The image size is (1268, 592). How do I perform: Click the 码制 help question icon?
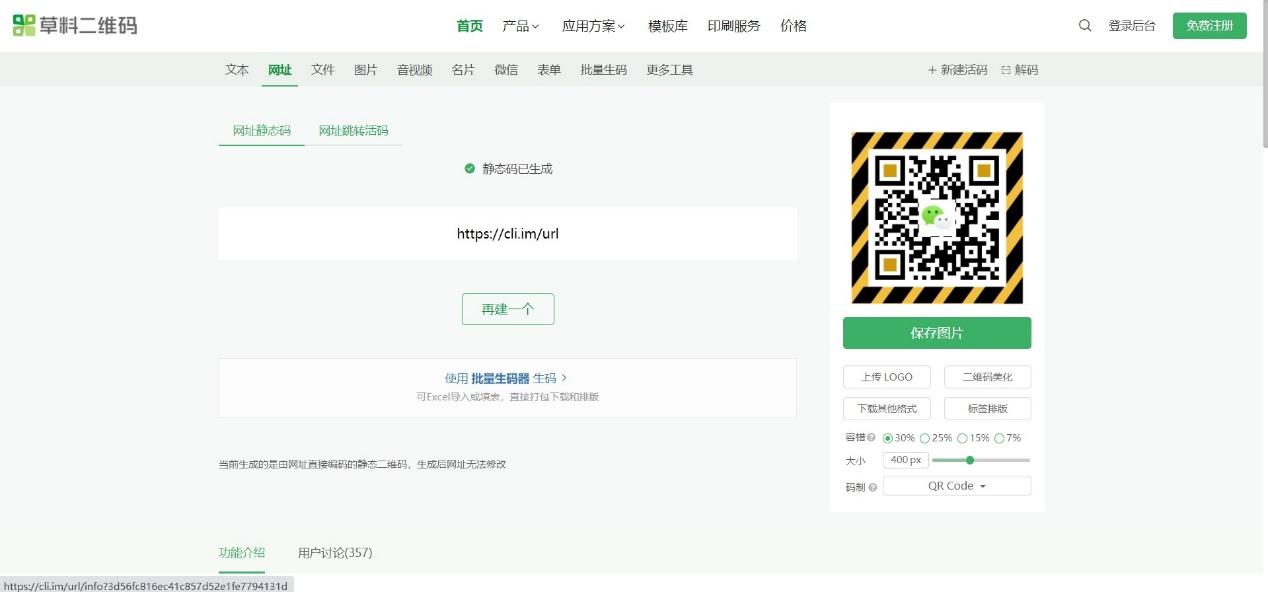873,487
